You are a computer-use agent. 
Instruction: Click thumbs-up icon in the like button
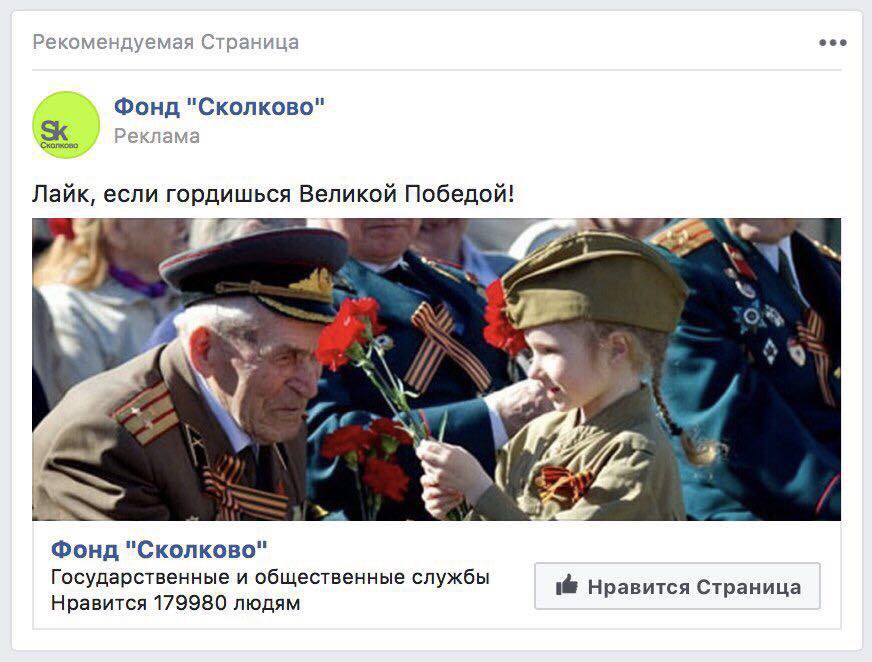coord(567,585)
